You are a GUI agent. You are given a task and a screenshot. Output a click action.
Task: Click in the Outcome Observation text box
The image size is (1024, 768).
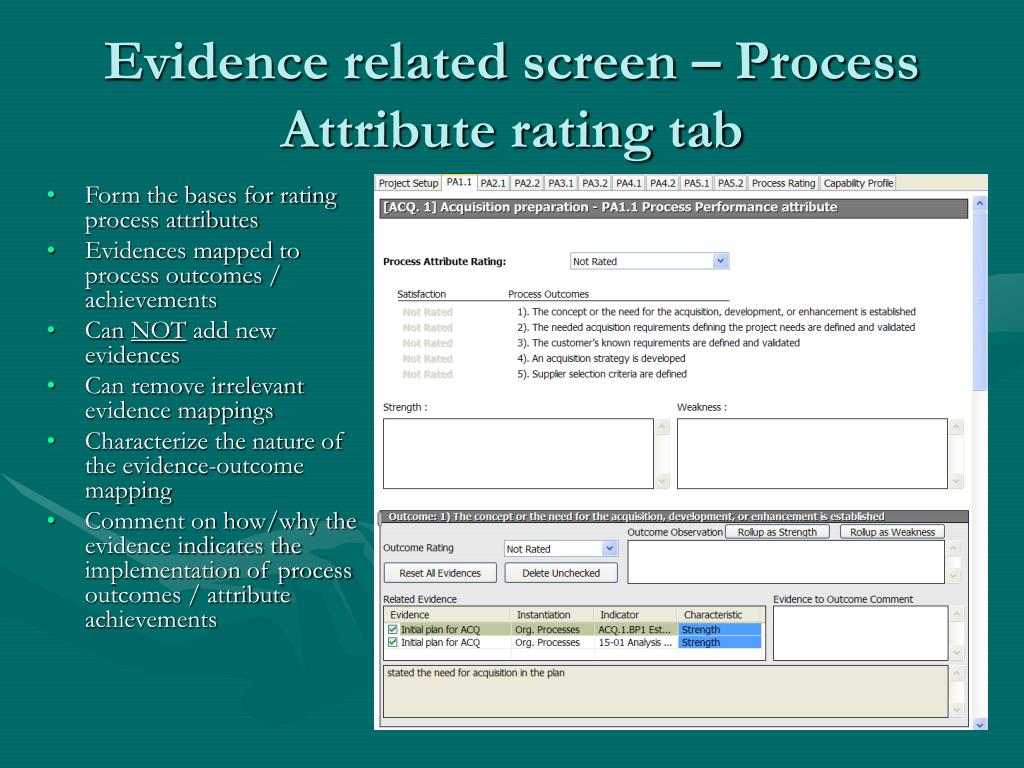pyautogui.click(x=786, y=562)
